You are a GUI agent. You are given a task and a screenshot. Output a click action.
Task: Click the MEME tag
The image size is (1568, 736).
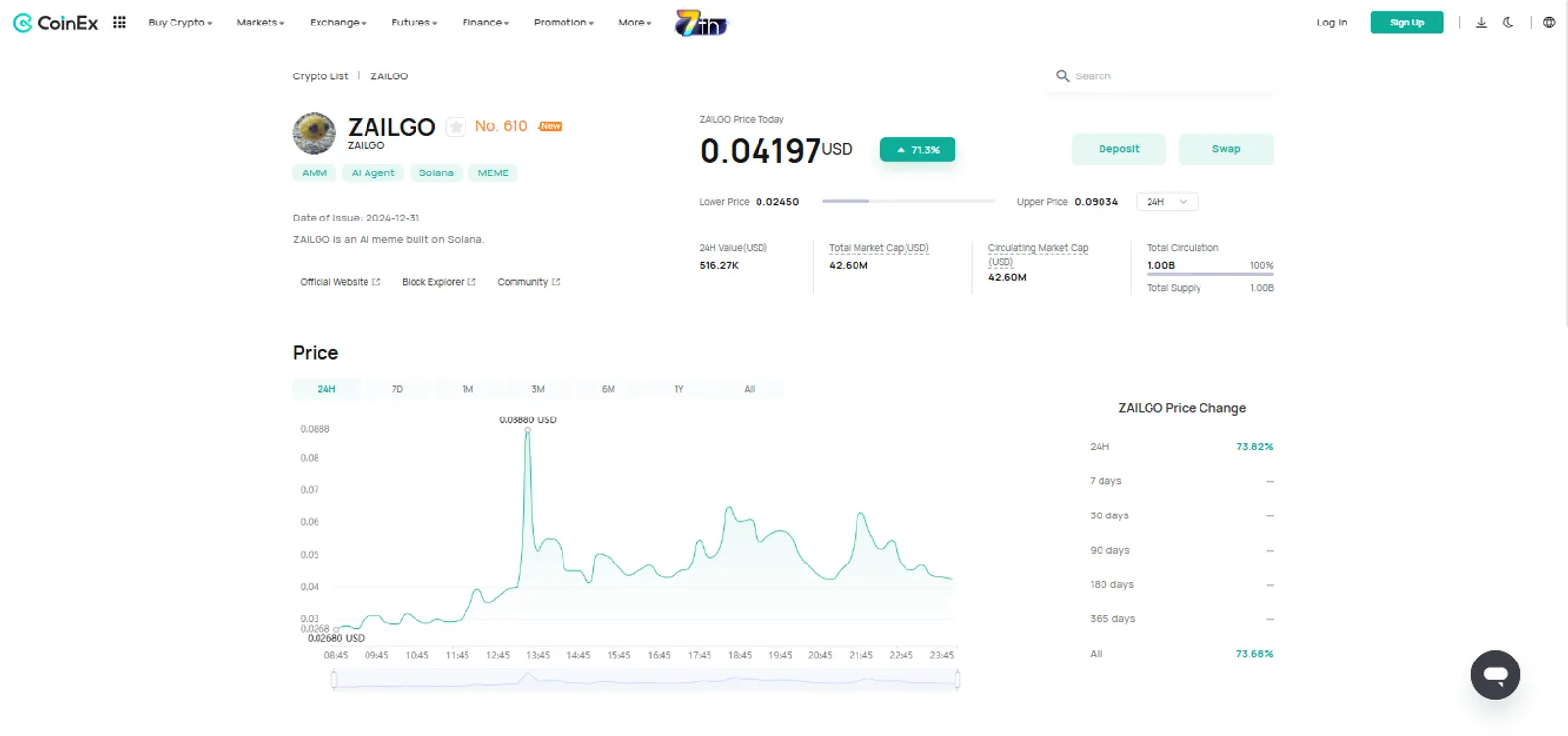[x=493, y=173]
